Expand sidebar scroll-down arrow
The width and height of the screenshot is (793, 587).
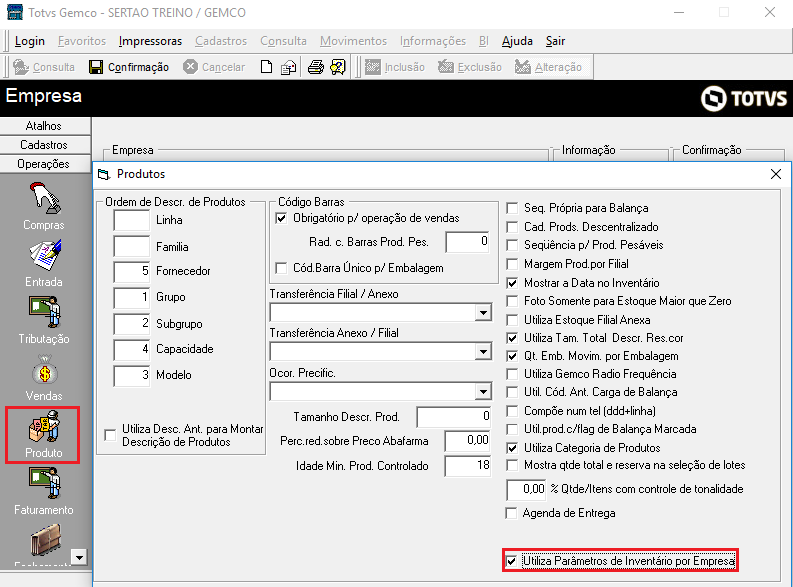(x=79, y=557)
